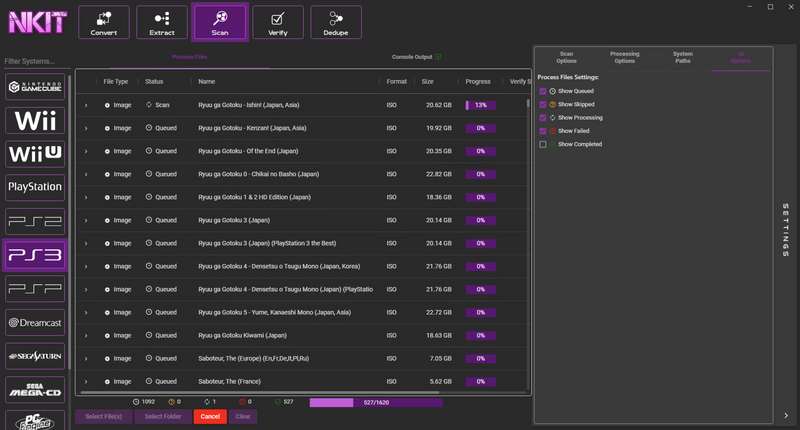Viewport: 800px width, 430px height.
Task: Expand the Ryuu ga Gotoku - Kenzan! row
Action: pyautogui.click(x=86, y=128)
